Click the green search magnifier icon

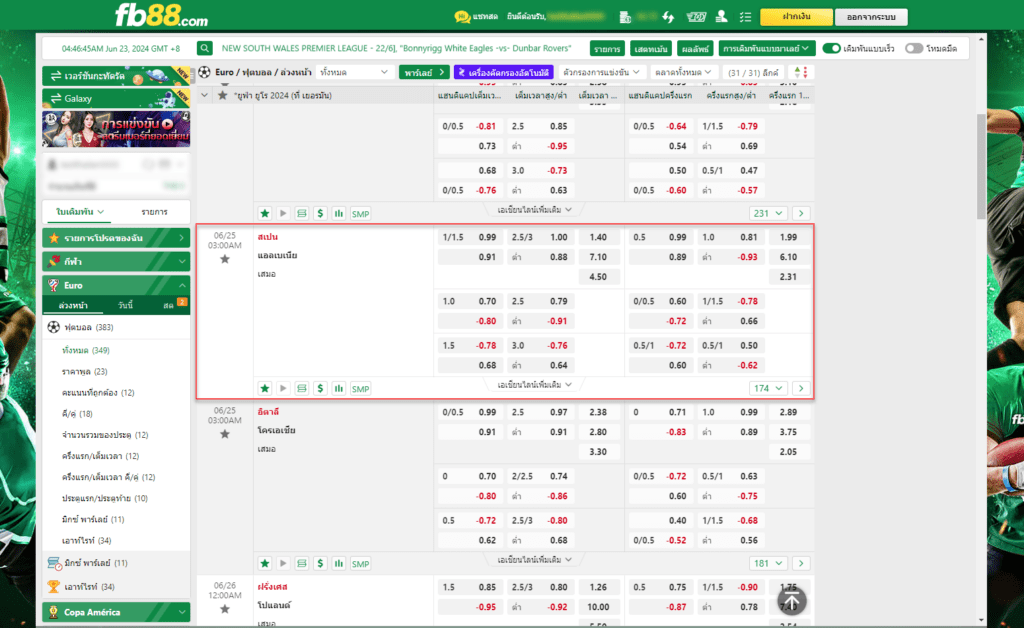pos(204,48)
